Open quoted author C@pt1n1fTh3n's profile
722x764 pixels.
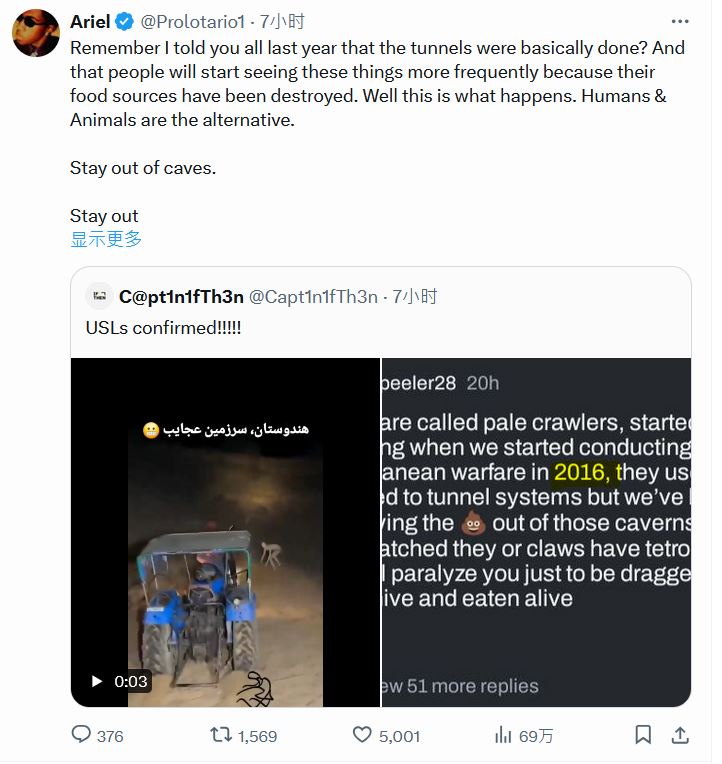(x=180, y=296)
